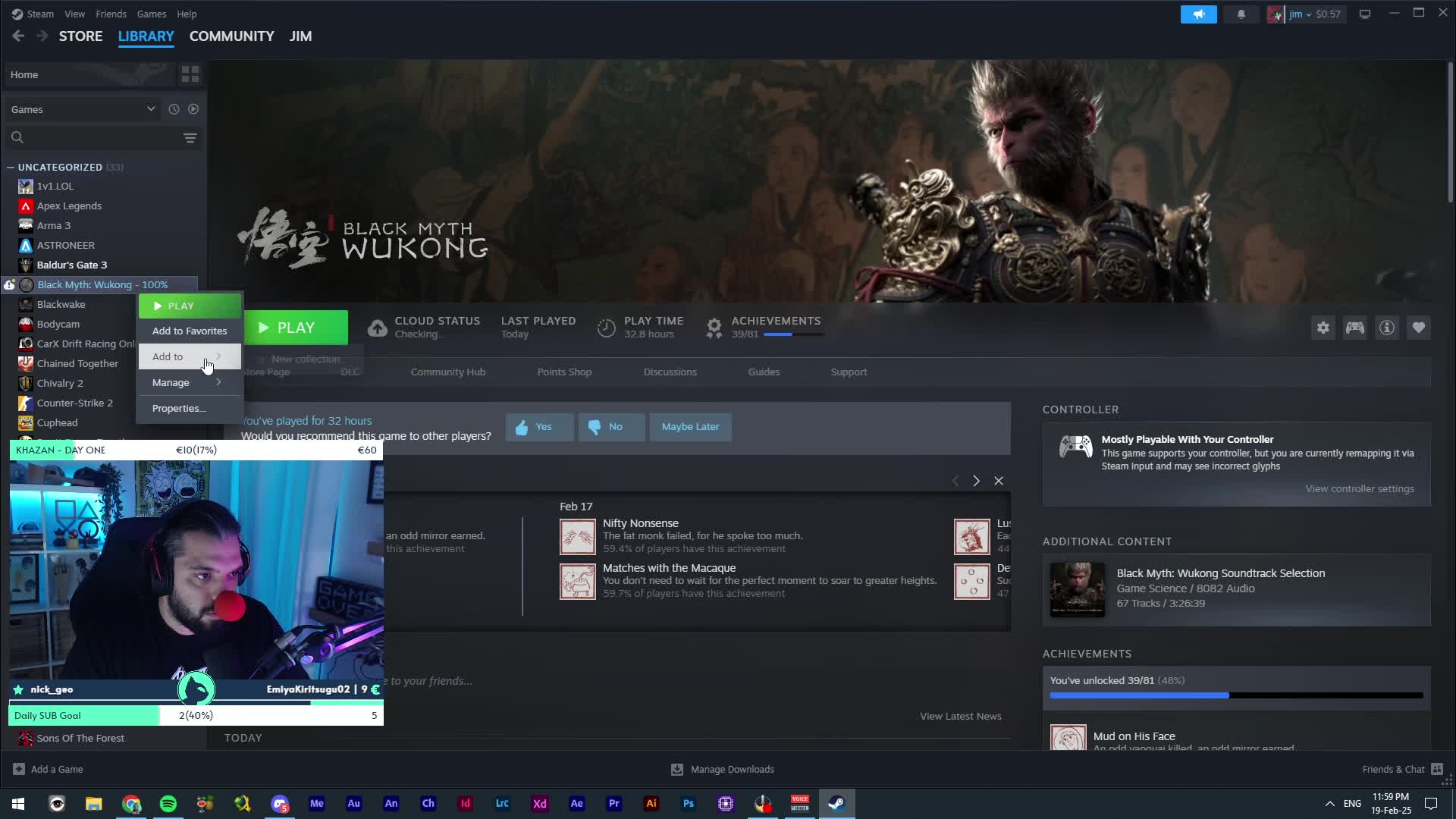The image size is (1456, 819).
Task: Add game to favorites heart icon
Action: (x=1419, y=328)
